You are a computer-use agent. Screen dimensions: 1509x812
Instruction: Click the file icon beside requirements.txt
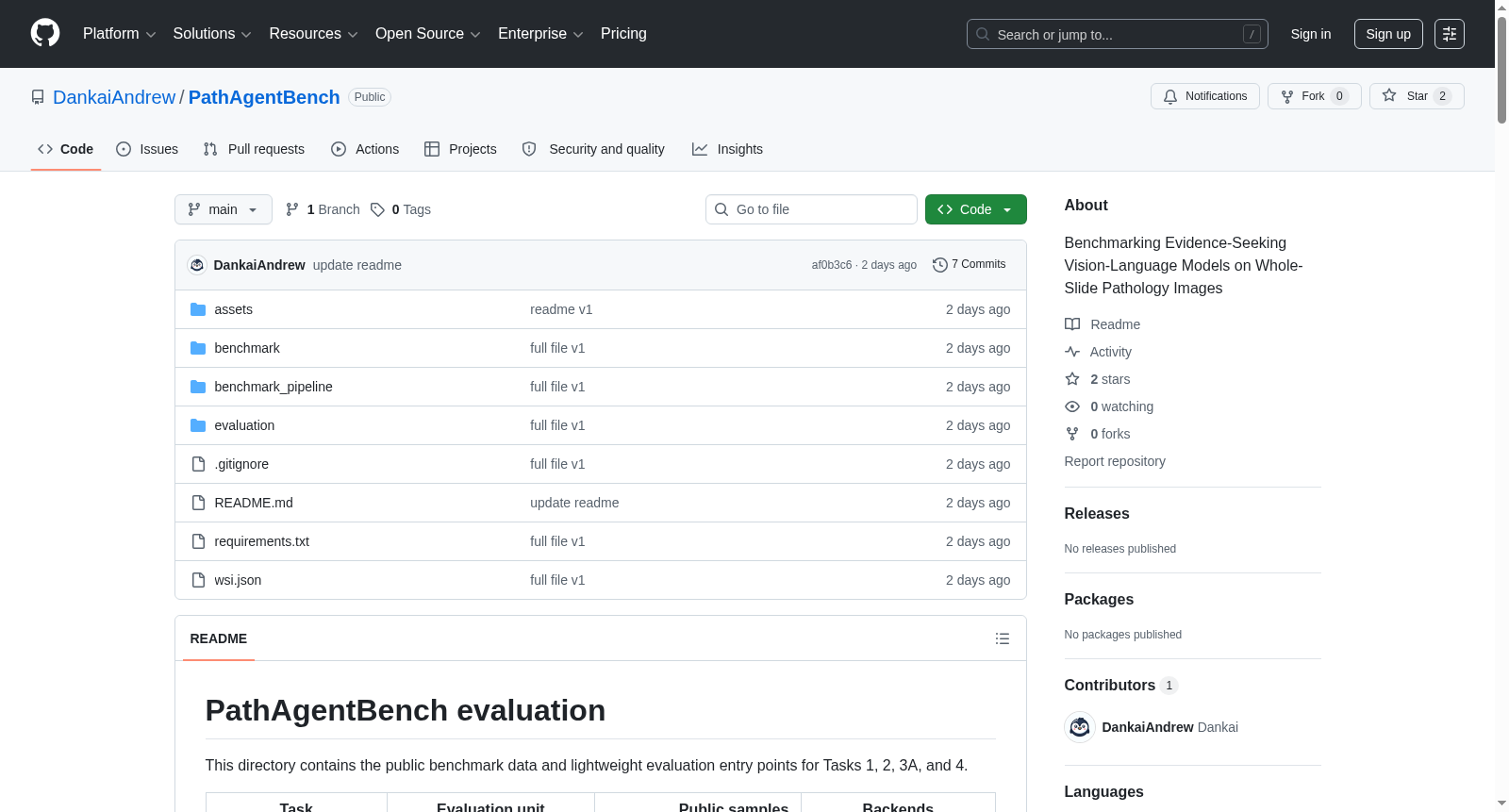(x=198, y=541)
